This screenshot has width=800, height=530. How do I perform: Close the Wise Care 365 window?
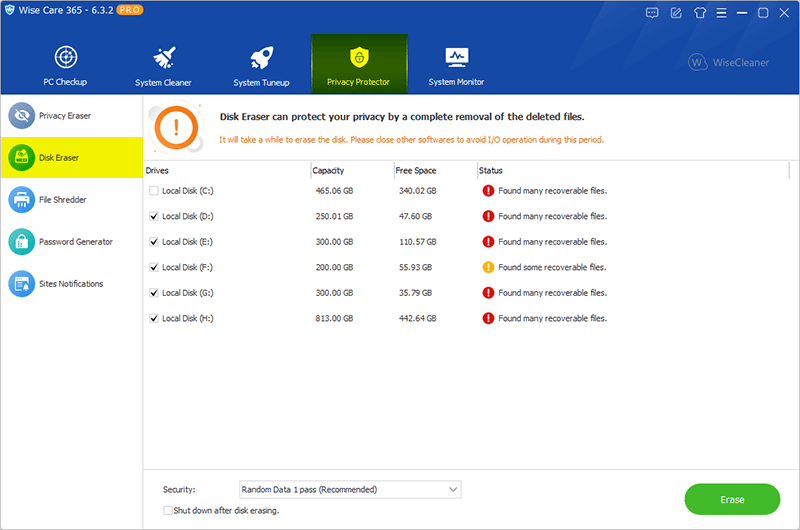[784, 13]
